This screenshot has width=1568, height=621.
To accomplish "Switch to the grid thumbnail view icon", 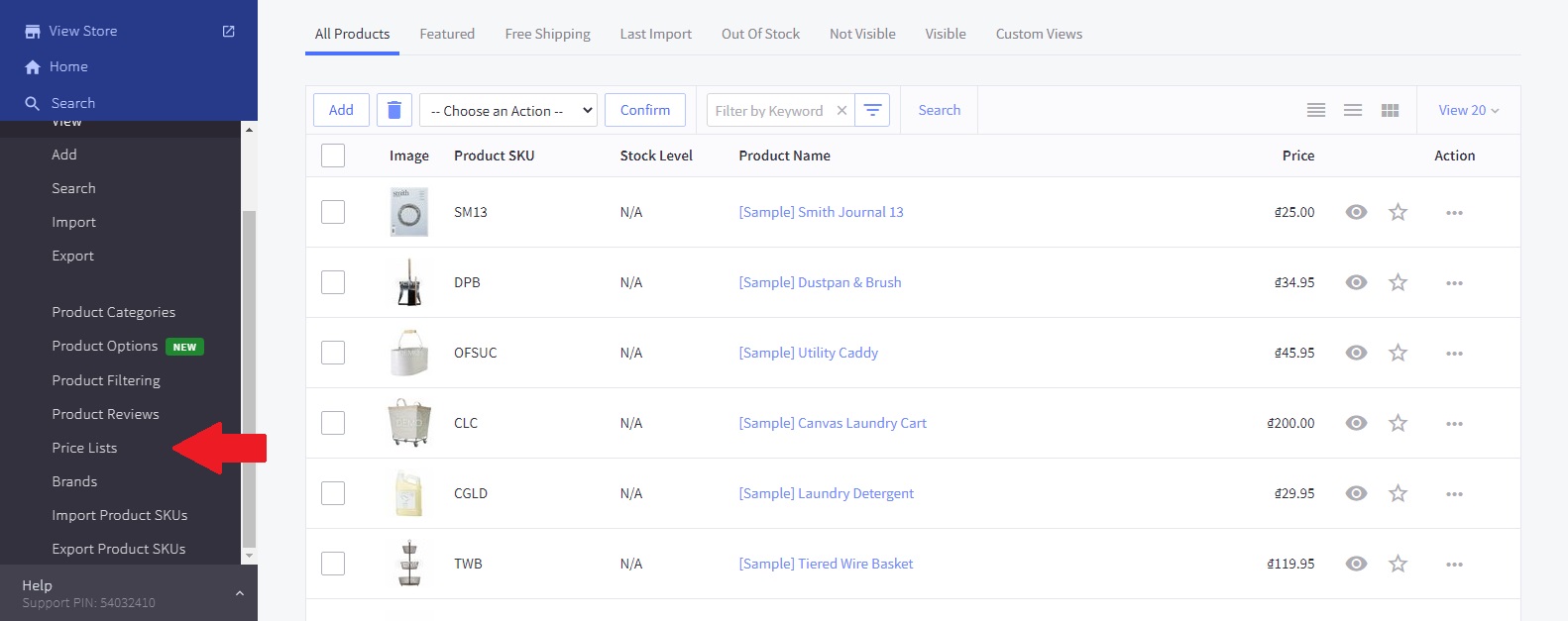I will [1390, 110].
